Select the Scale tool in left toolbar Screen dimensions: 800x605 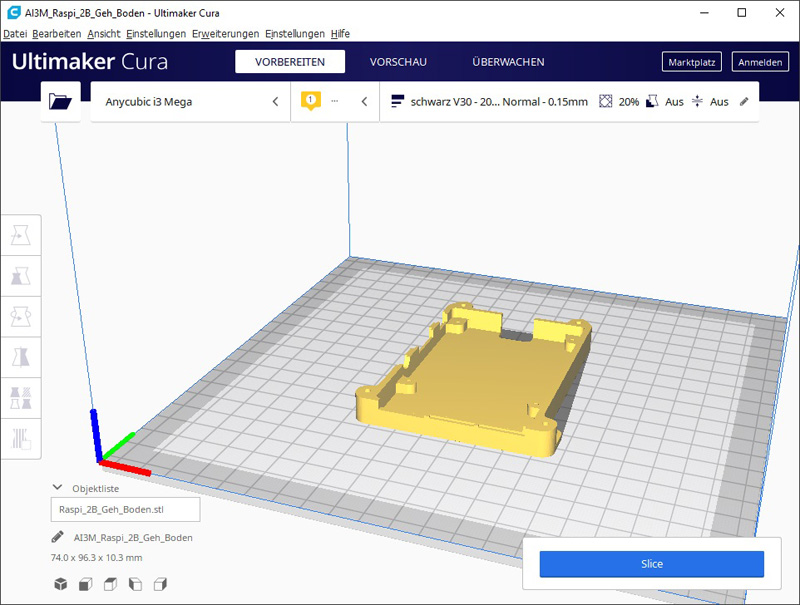[x=21, y=276]
